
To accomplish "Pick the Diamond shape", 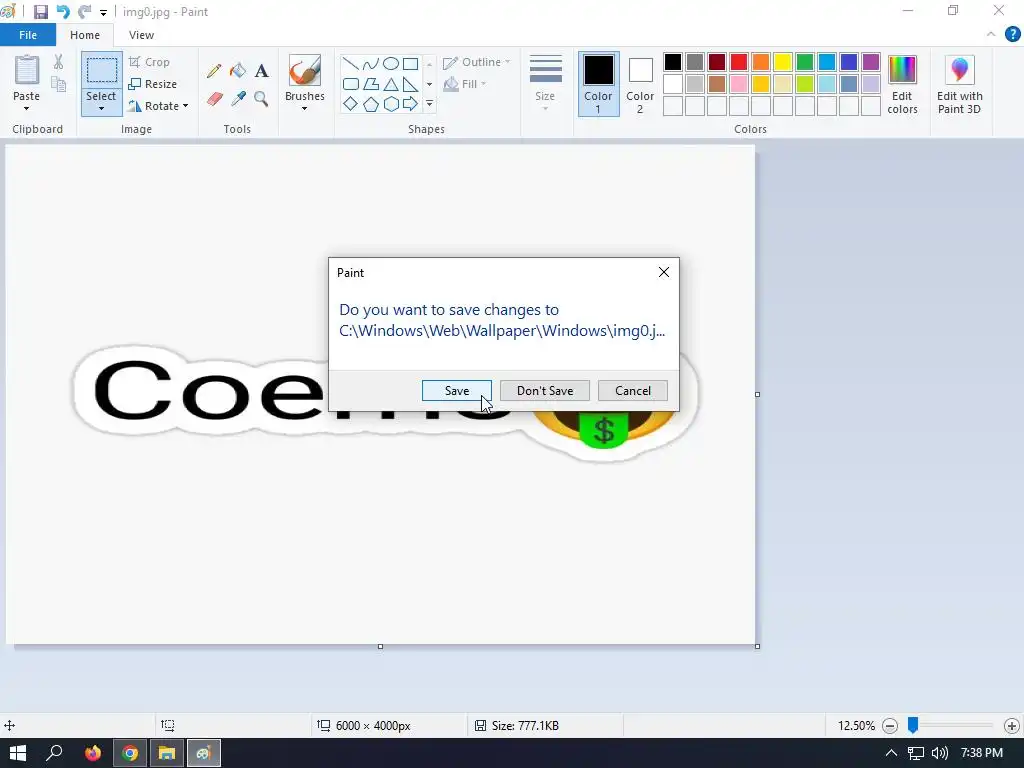I will tap(351, 104).
